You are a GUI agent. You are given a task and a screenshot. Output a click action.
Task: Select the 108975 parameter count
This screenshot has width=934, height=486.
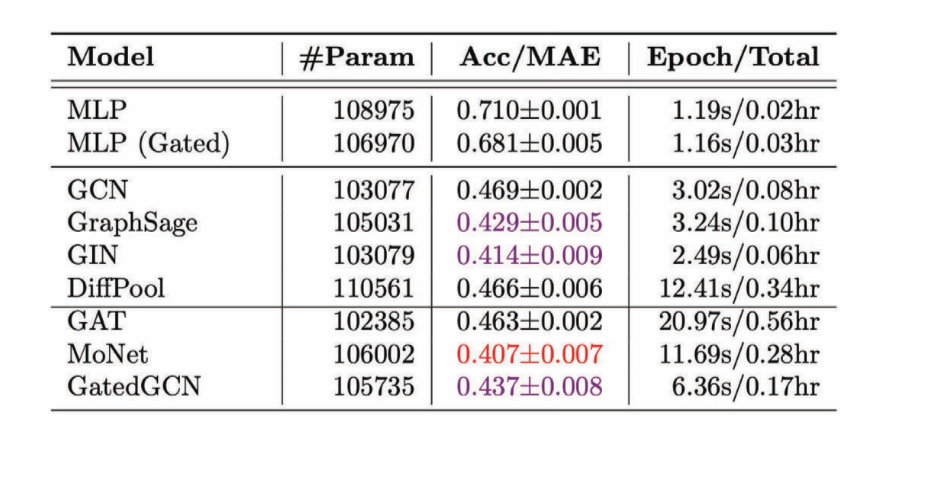373,110
